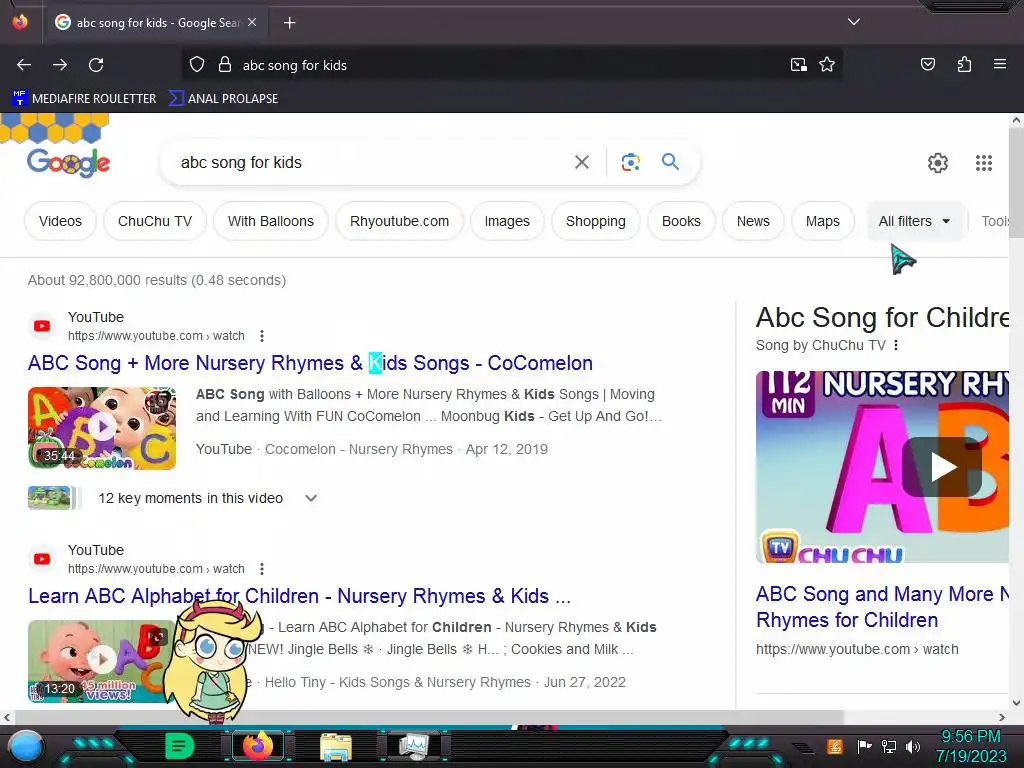Viewport: 1024px width, 768px height.
Task: List all tabs with the chevron
Action: coord(854,22)
